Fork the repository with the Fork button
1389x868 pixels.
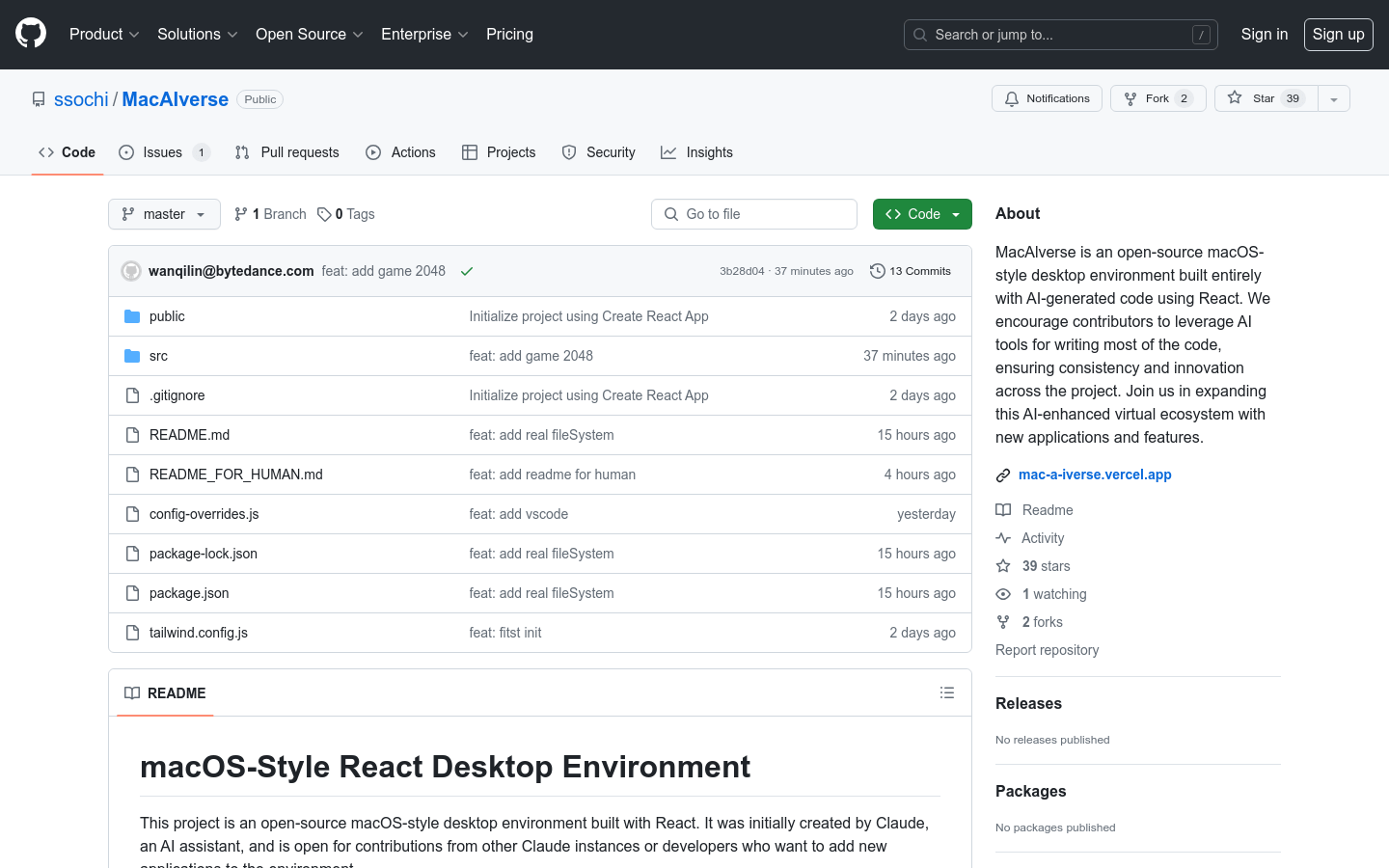tap(1157, 98)
